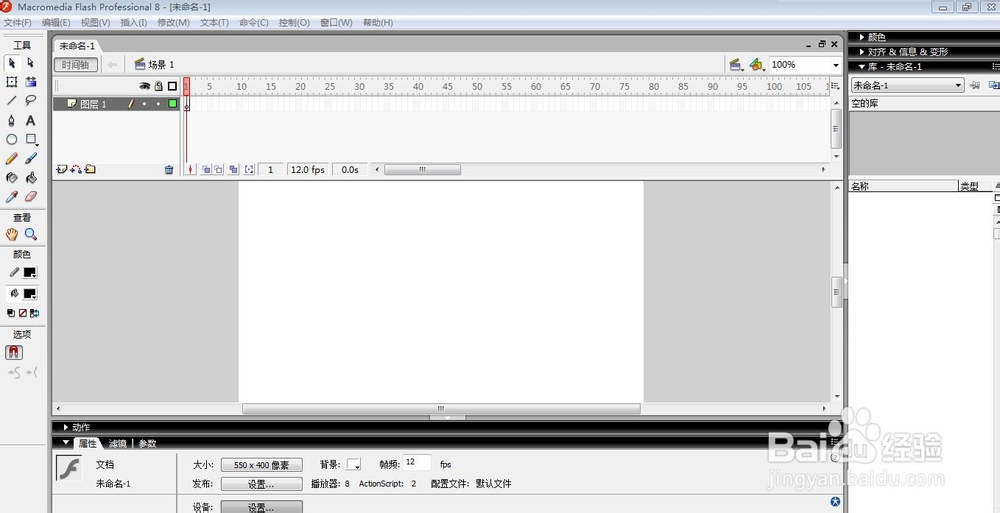Select the Text tool
The width and height of the screenshot is (1000, 513).
pos(30,121)
